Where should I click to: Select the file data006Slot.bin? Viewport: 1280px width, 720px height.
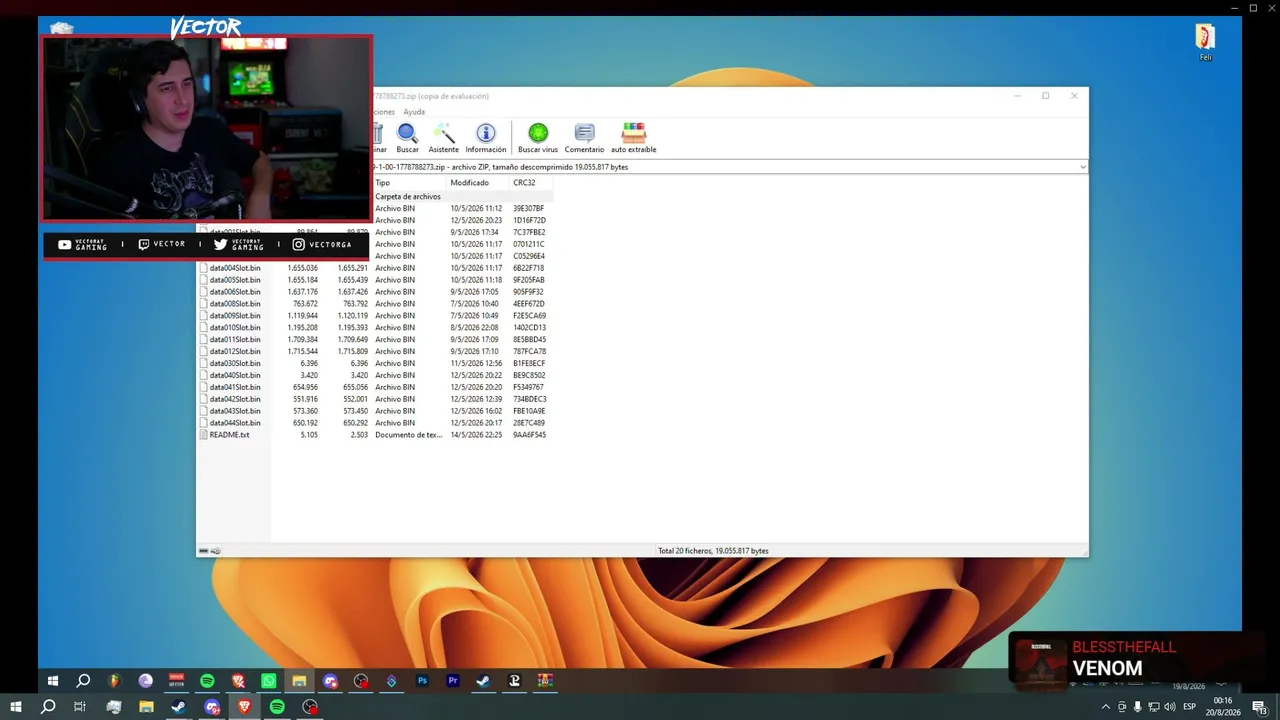pos(234,292)
